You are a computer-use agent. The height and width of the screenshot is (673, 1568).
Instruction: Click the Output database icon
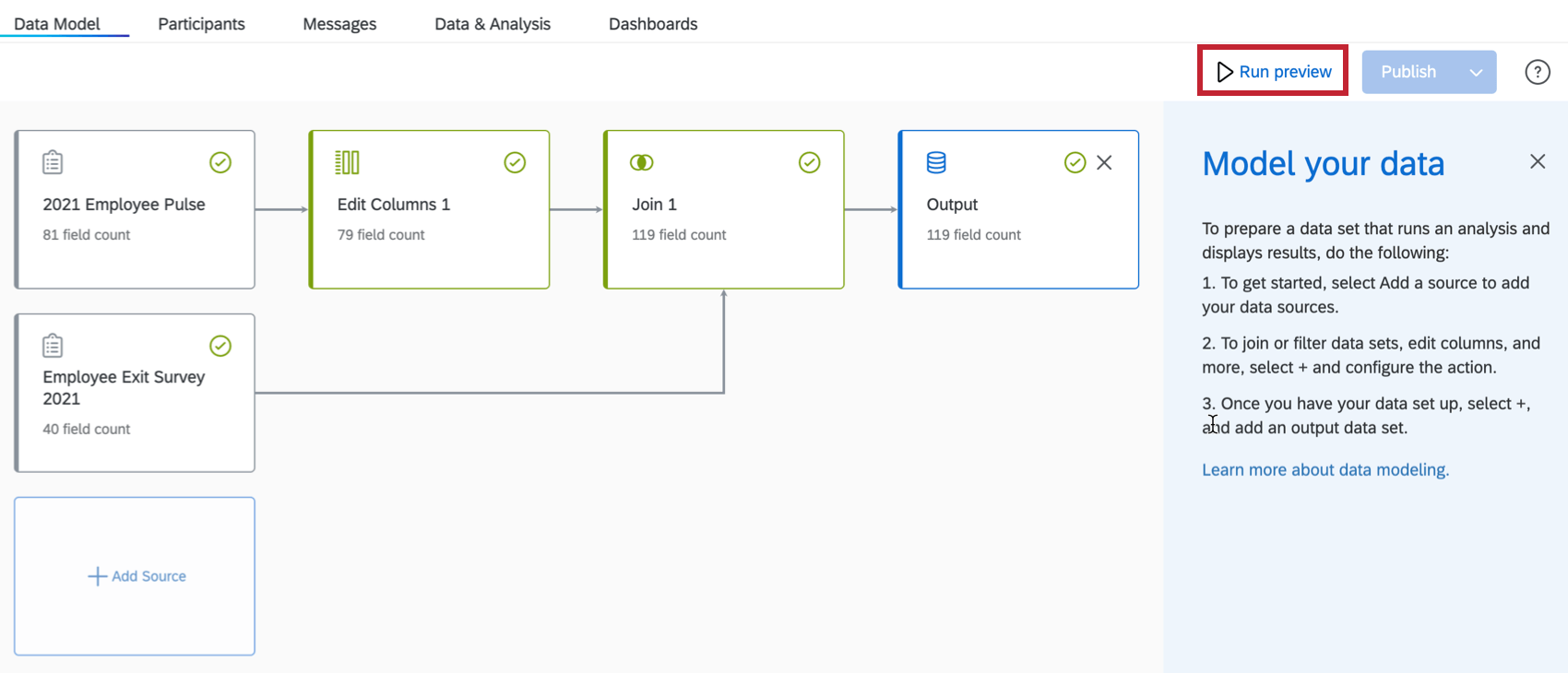(x=936, y=162)
